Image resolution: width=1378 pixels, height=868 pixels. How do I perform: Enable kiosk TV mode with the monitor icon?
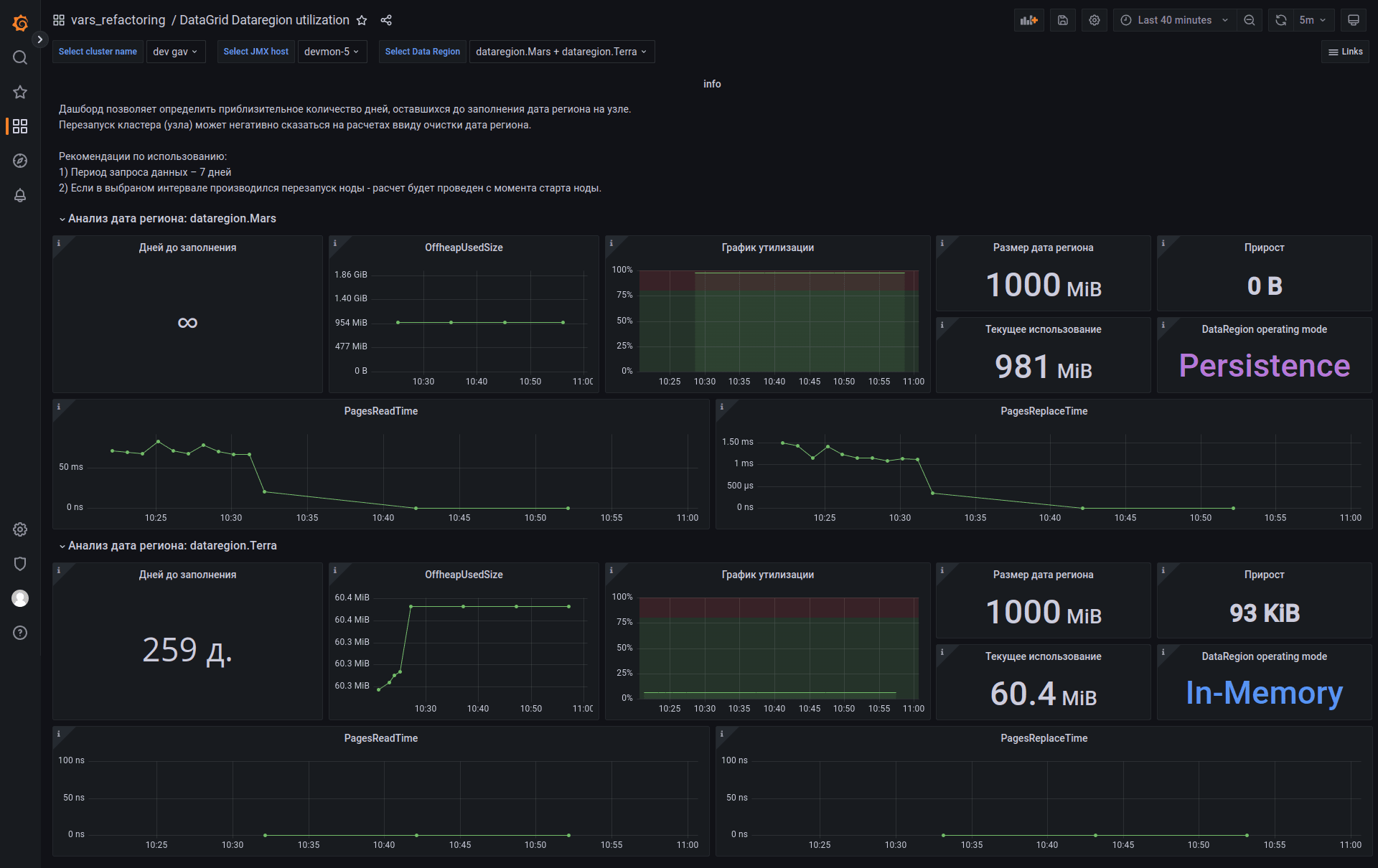tap(1354, 20)
